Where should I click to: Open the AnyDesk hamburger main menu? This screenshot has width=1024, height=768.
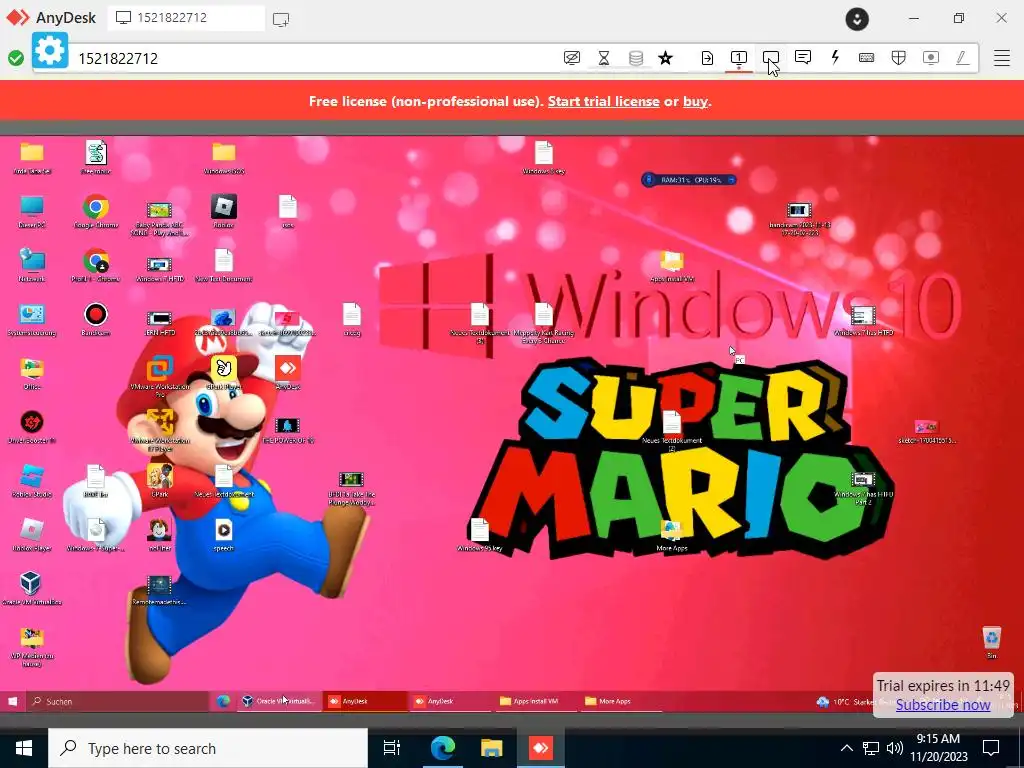point(1002,58)
